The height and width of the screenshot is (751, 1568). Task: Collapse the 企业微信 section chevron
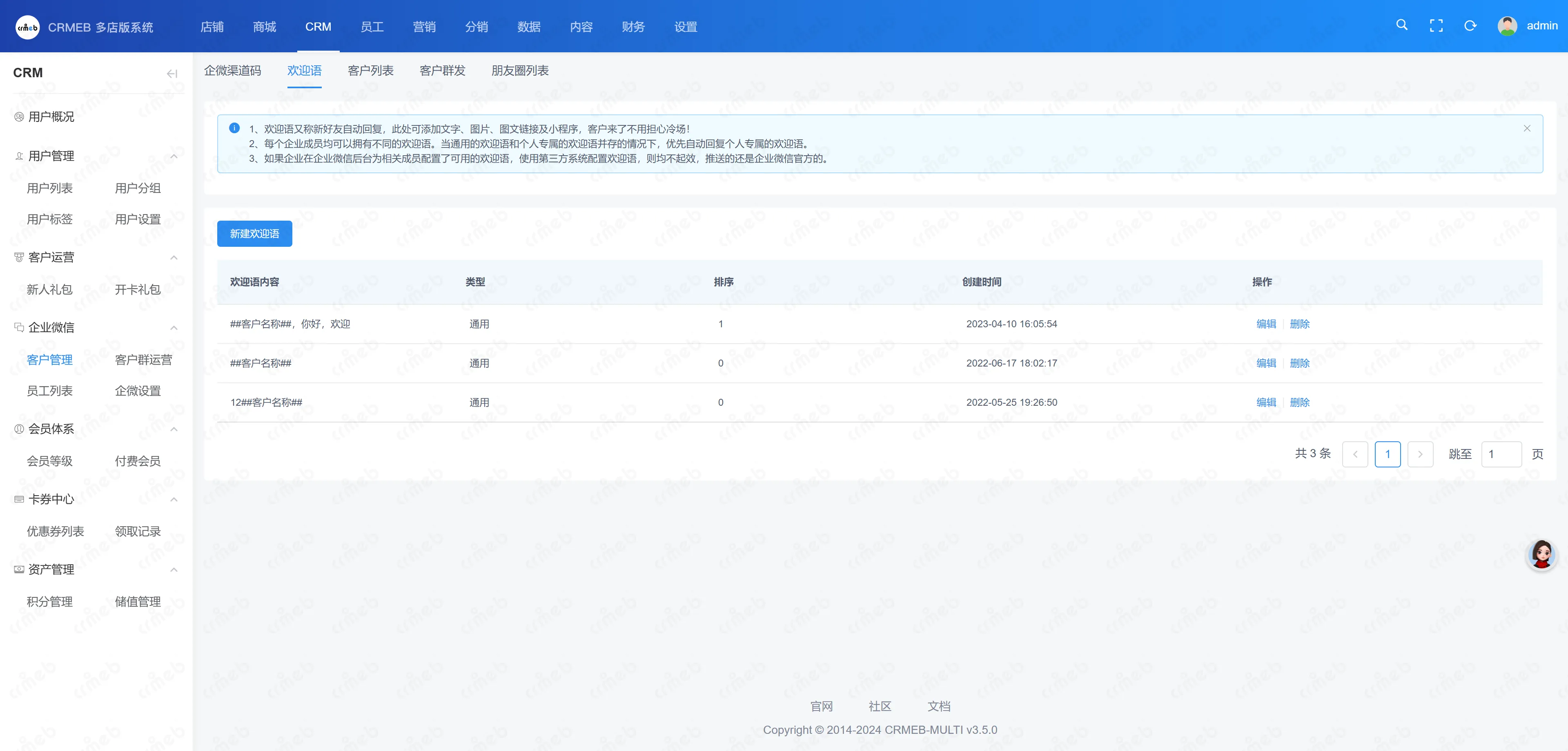(x=174, y=328)
